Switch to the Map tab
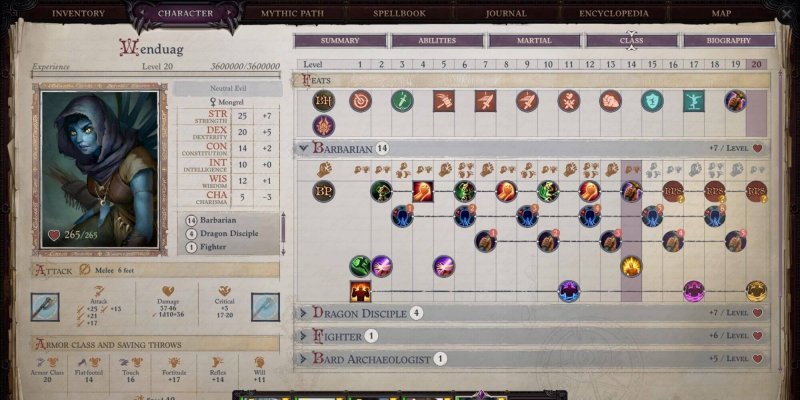 tap(721, 13)
